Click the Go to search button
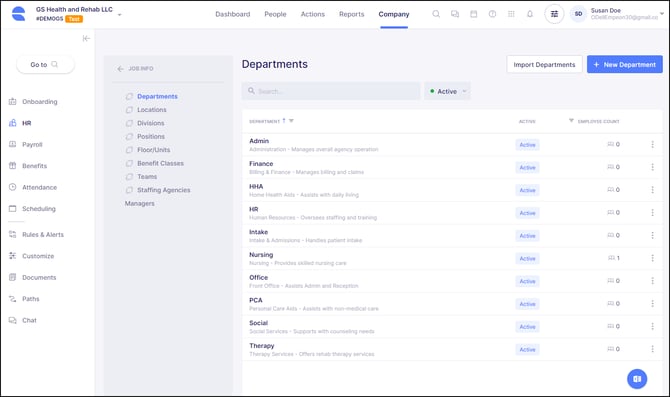This screenshot has height=397, width=670. [45, 65]
